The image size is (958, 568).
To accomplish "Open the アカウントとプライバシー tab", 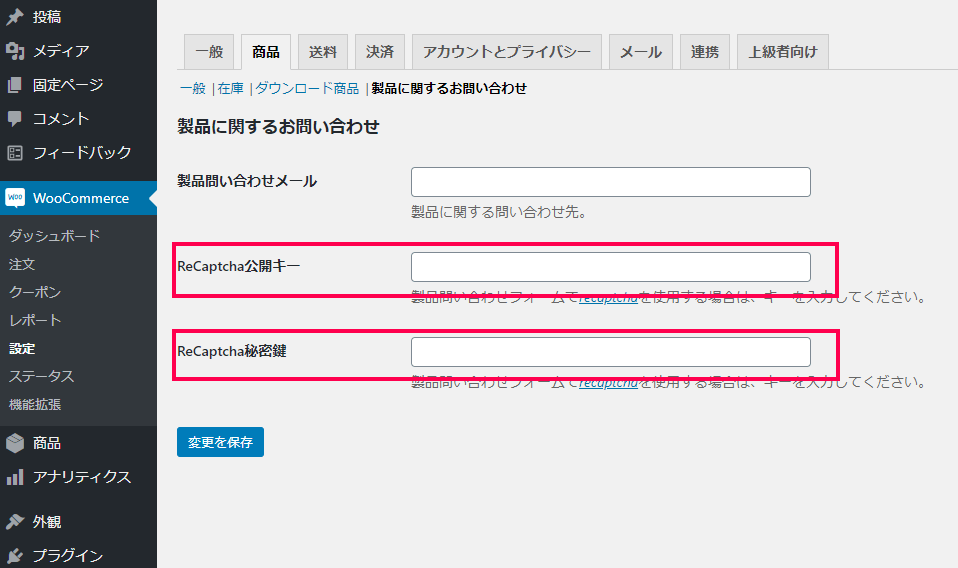I will click(507, 52).
